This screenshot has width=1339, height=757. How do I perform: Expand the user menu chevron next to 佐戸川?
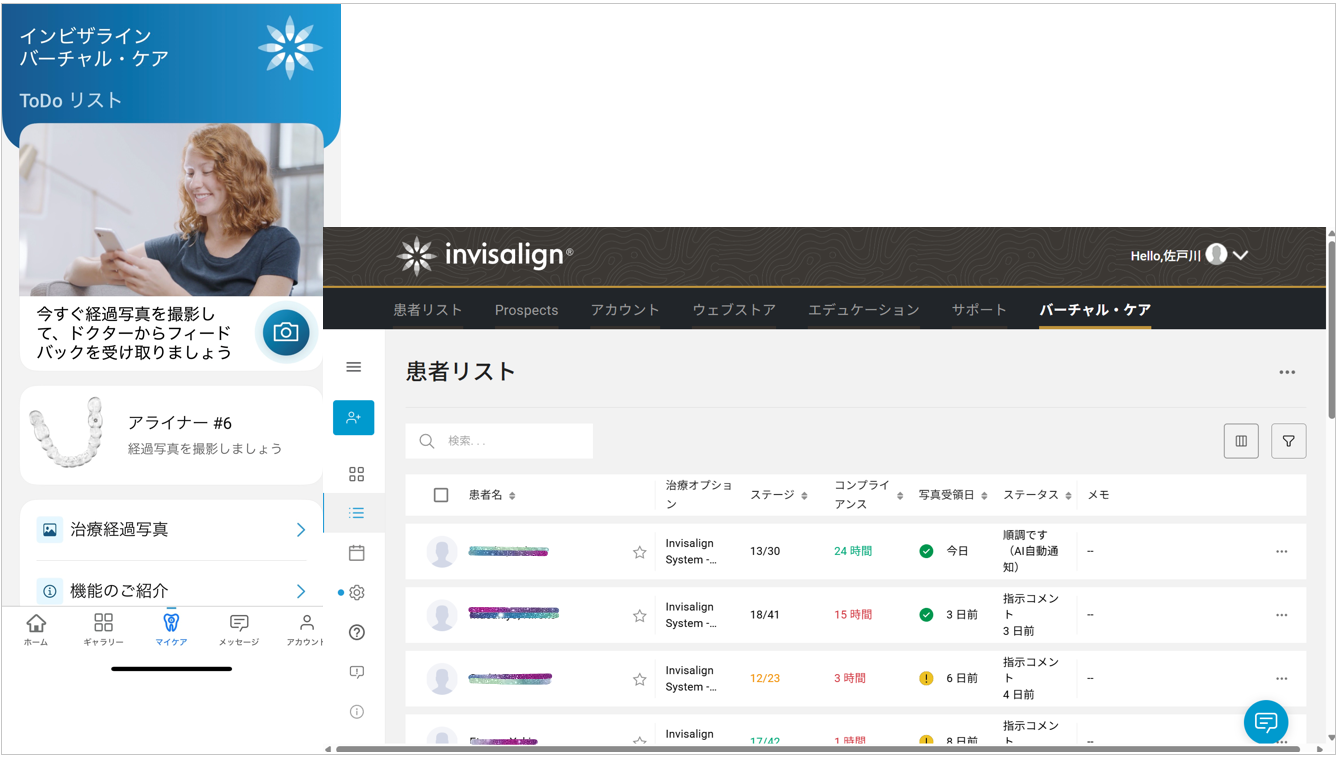[x=1241, y=255]
